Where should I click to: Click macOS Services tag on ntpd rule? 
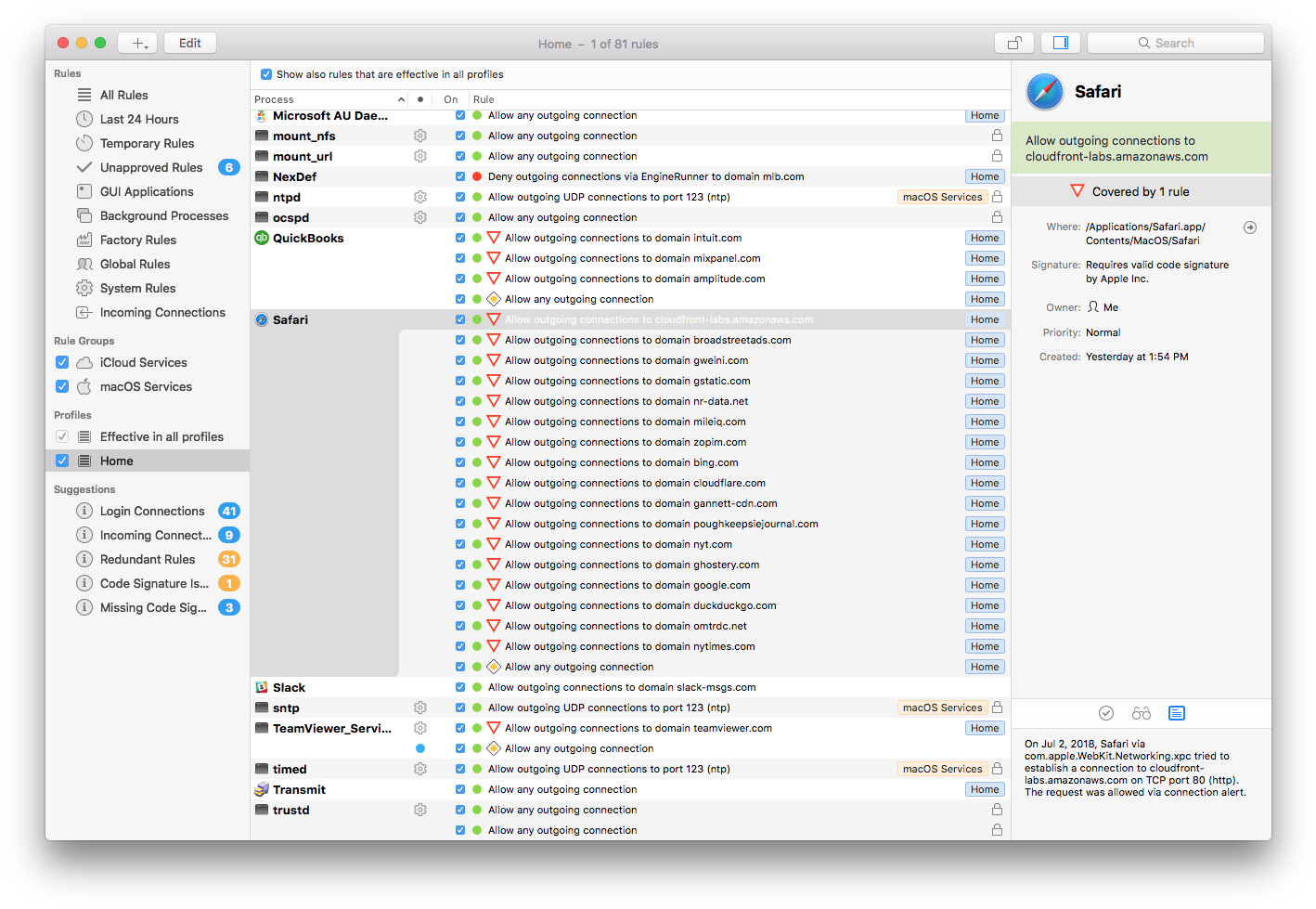coord(942,197)
